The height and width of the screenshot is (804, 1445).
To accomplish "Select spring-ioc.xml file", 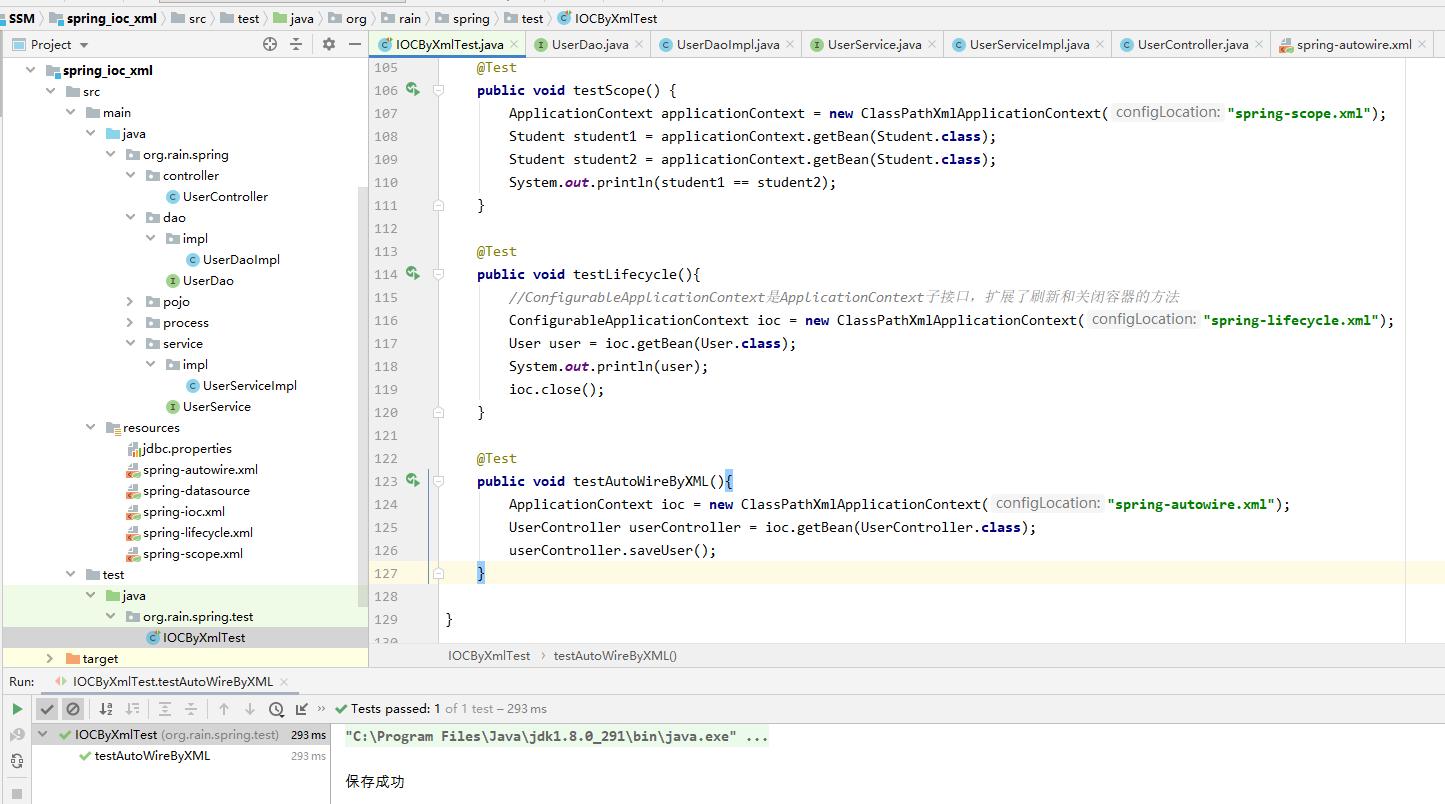I will (x=175, y=512).
